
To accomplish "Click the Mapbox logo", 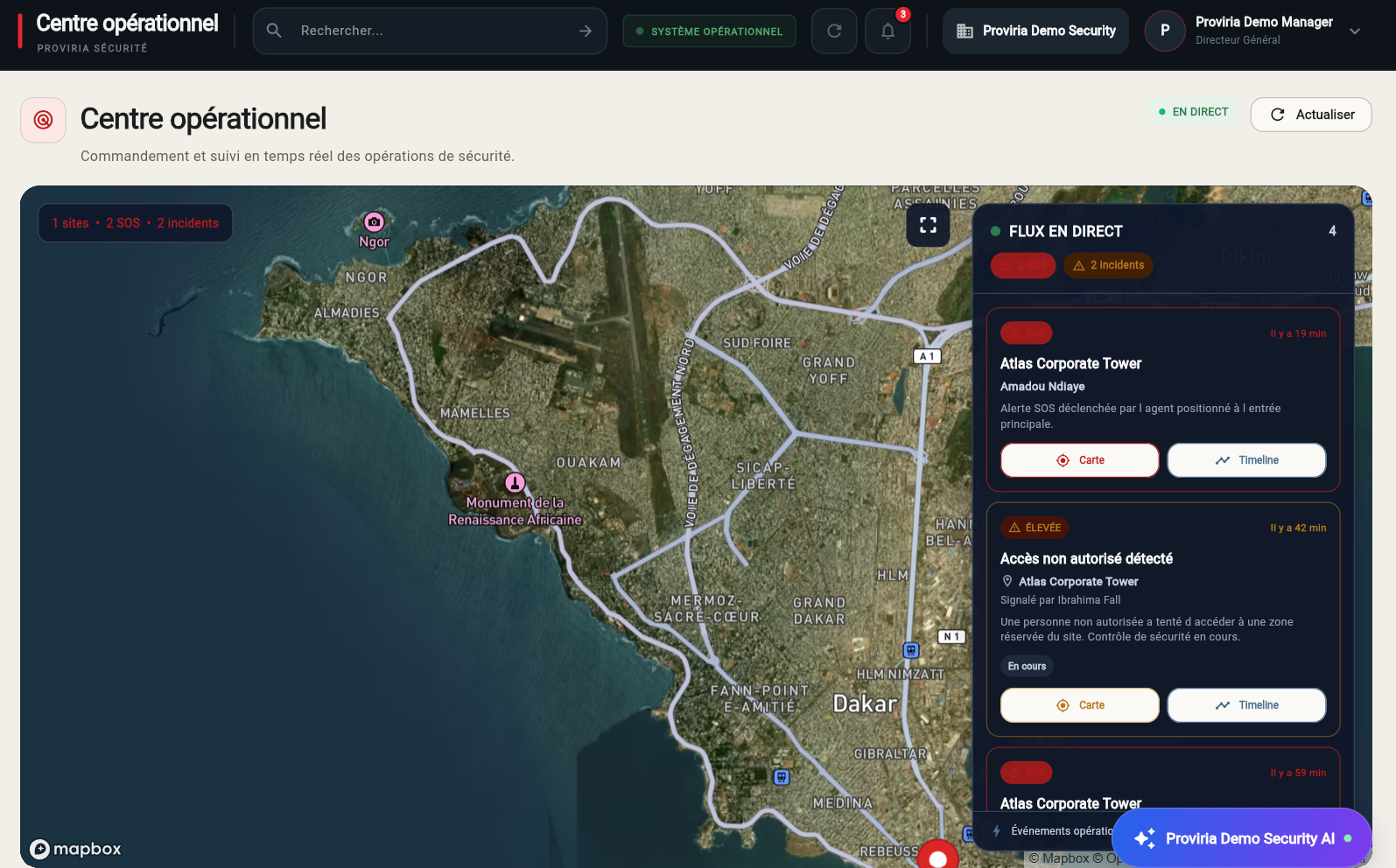I will click(x=75, y=849).
